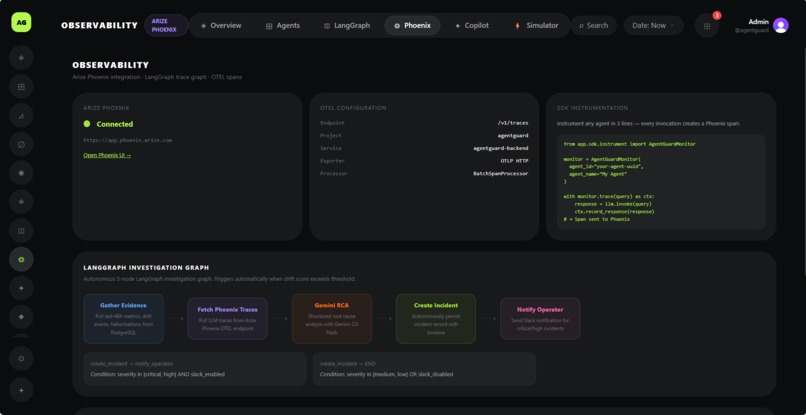Click the LANGGRAPH INVESTIGATION GRAPH heading
This screenshot has height=415, width=806.
click(x=146, y=268)
